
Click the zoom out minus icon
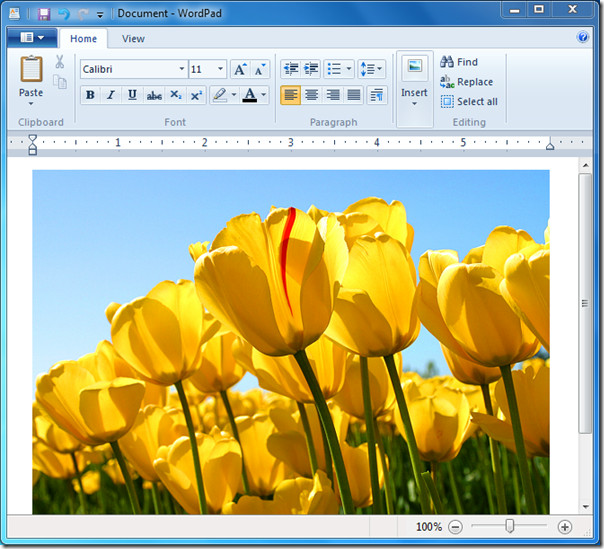point(455,527)
